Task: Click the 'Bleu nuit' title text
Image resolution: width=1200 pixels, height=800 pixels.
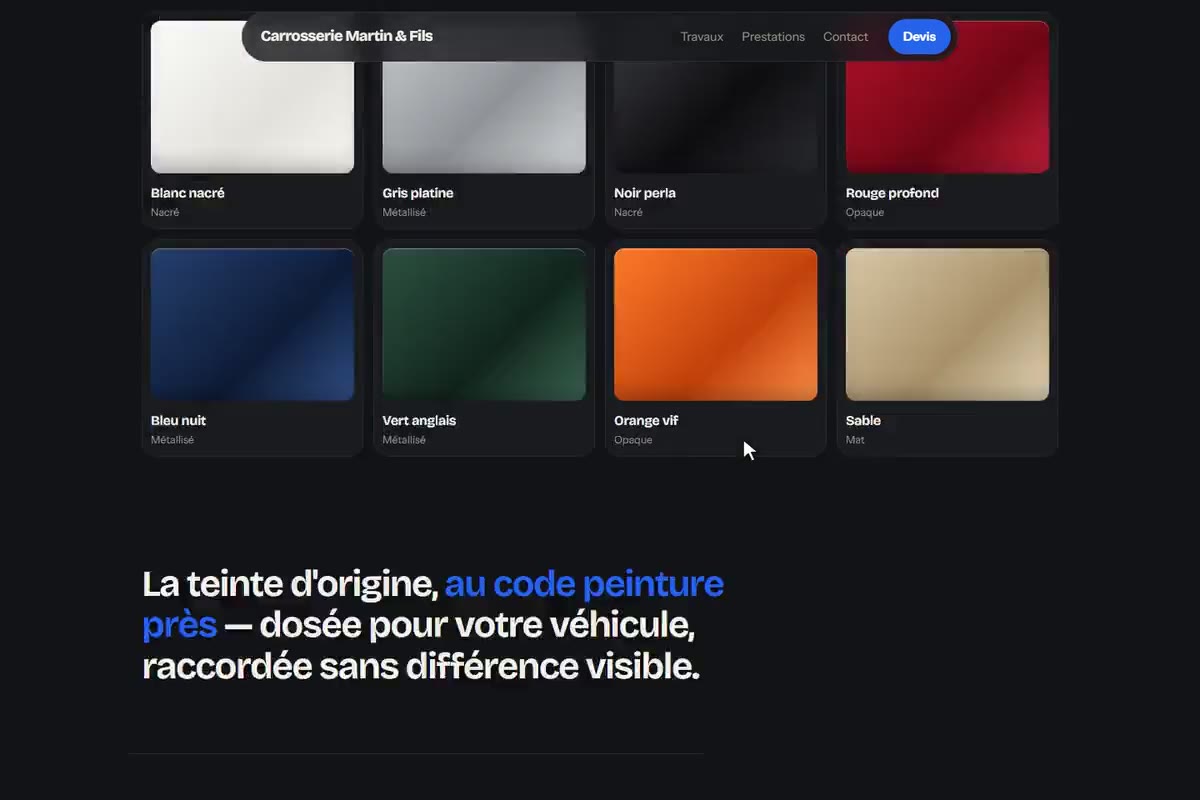Action: coord(179,420)
